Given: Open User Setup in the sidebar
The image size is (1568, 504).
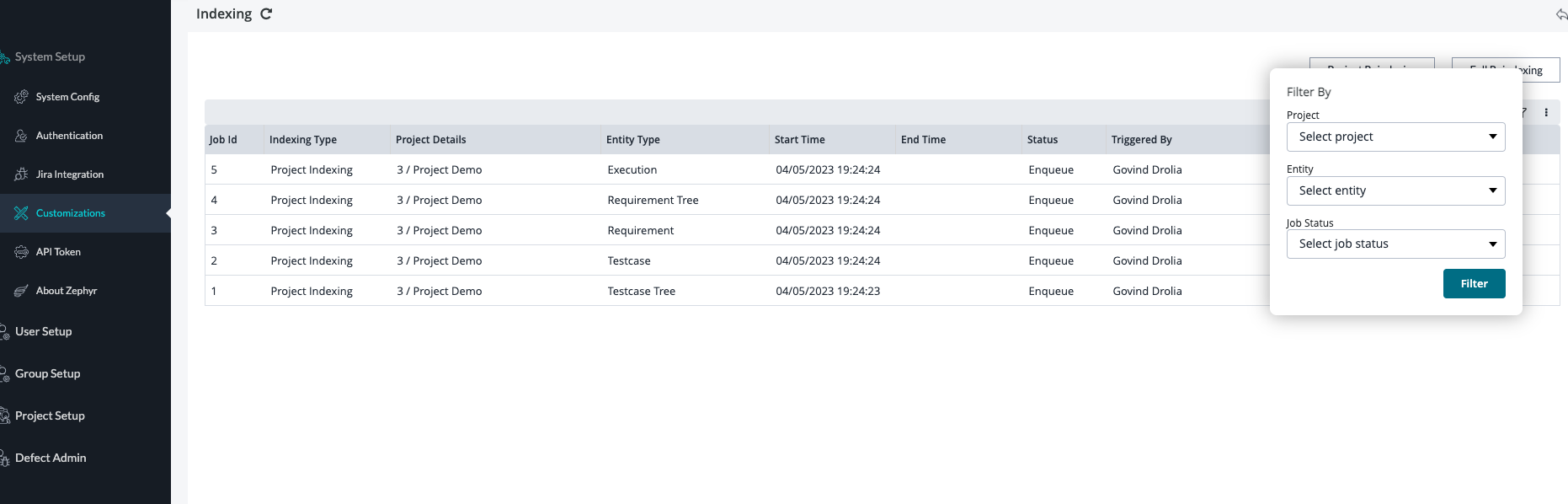Looking at the screenshot, I should [x=44, y=331].
